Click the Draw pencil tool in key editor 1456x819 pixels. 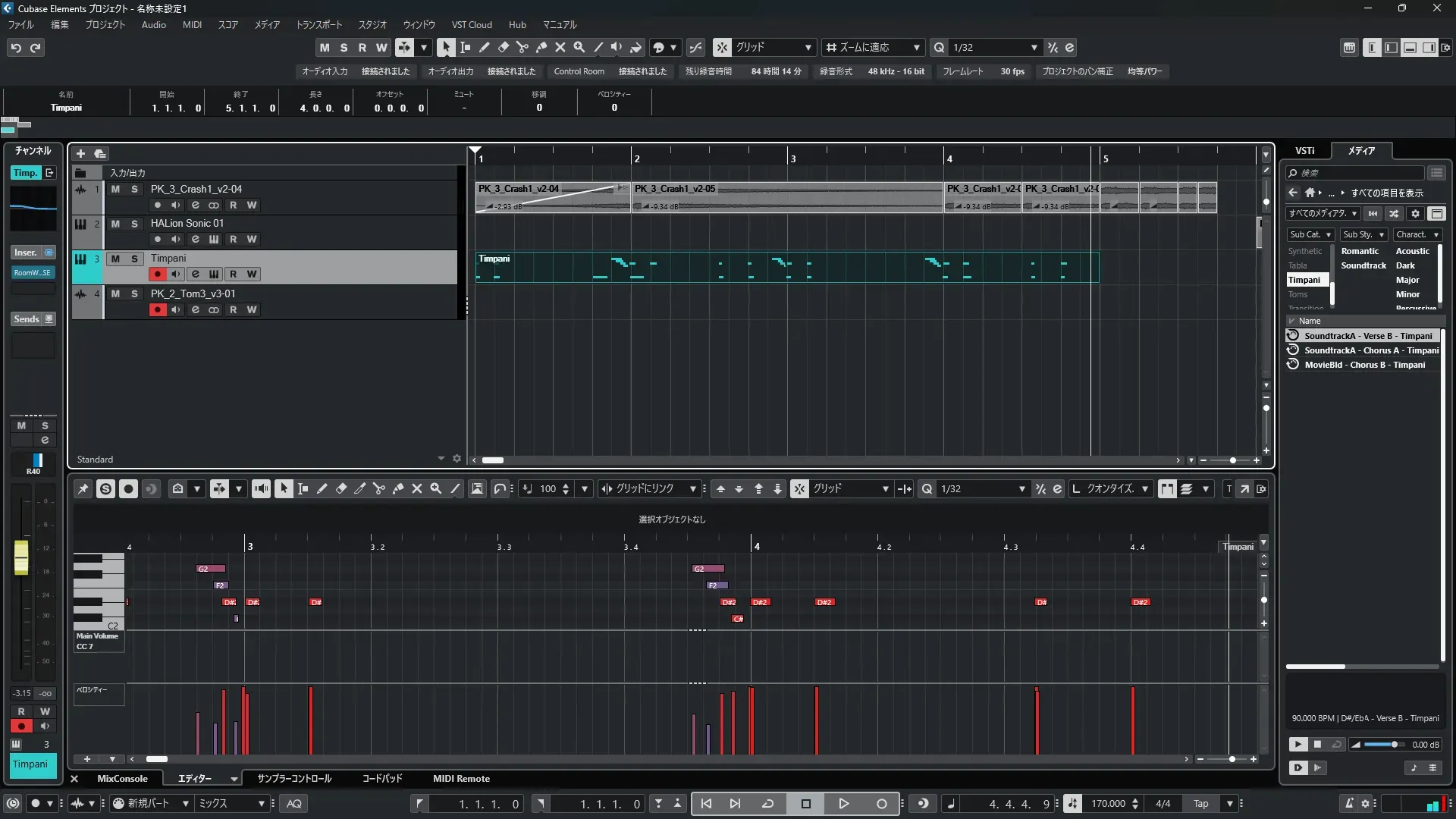(x=322, y=489)
